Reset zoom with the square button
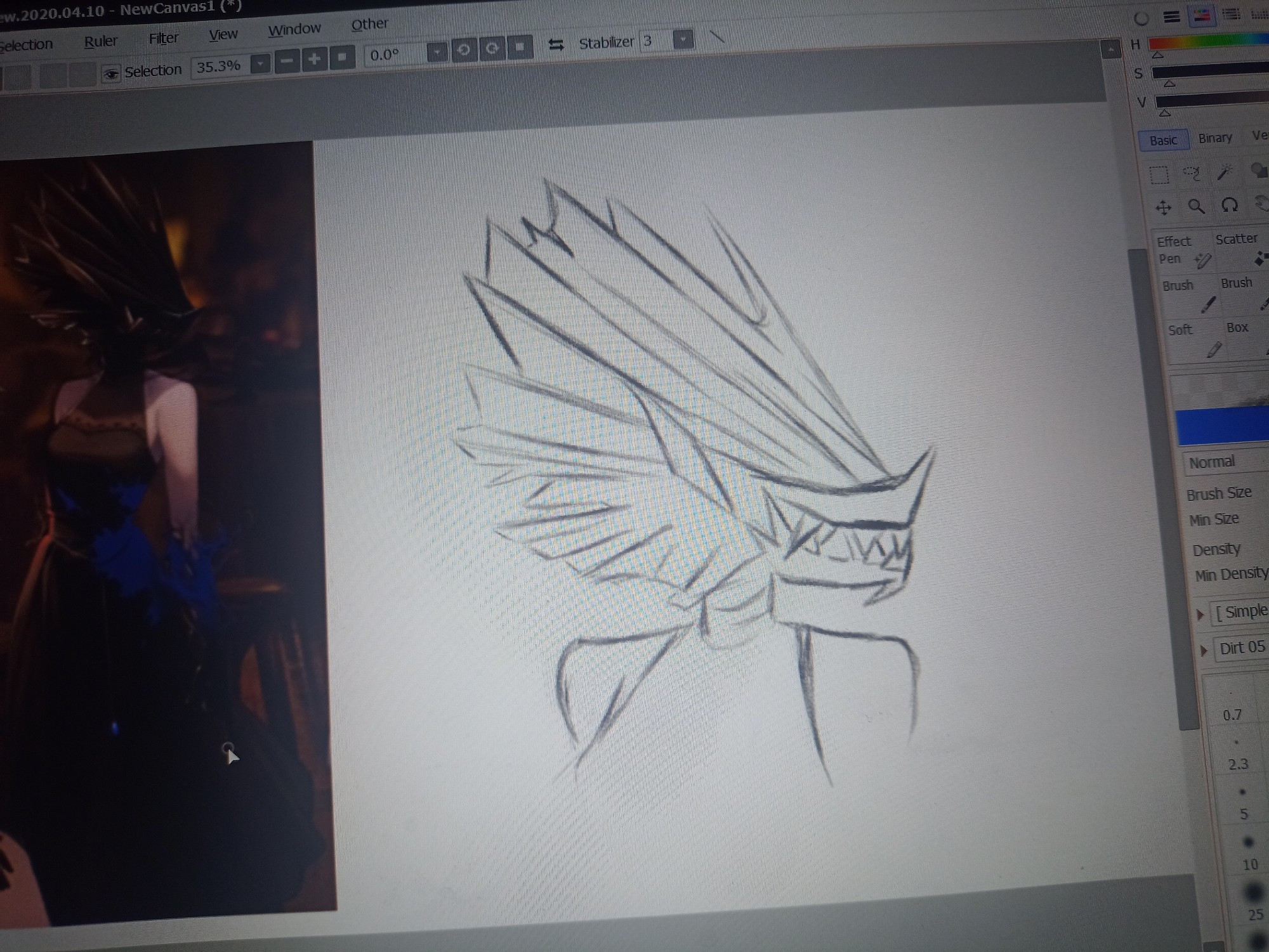The height and width of the screenshot is (952, 1269). pos(342,57)
